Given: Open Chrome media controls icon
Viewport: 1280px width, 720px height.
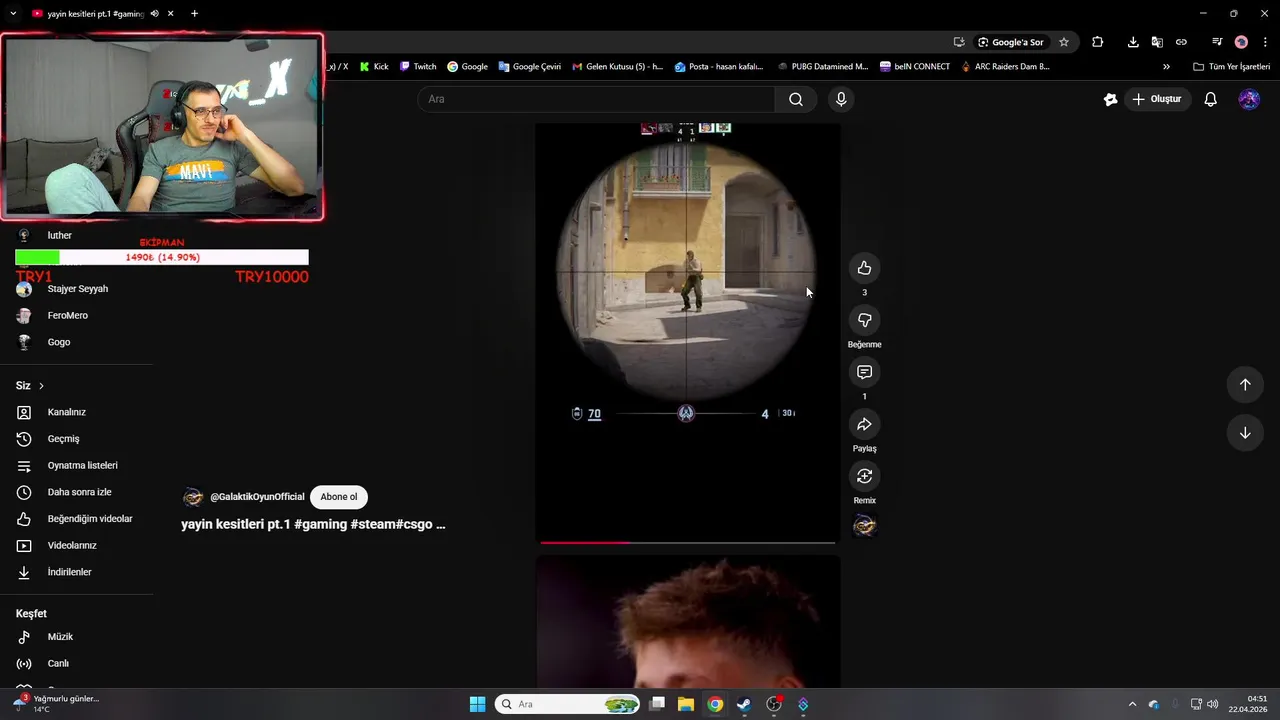Looking at the screenshot, I should 1217,42.
